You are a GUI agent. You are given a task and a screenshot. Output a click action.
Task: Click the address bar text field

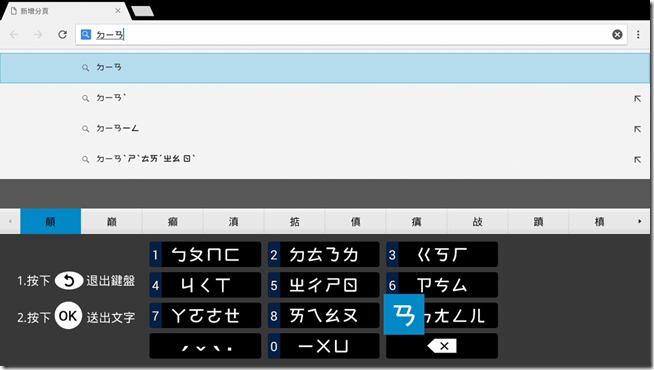pos(351,35)
